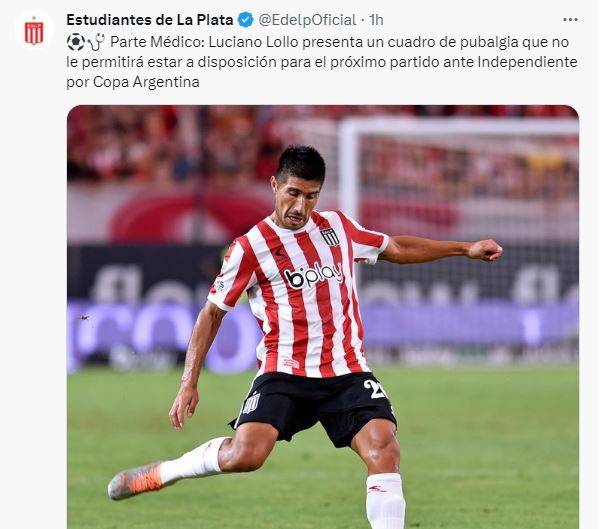Open the Estudiantes de La Plata profile avatar
This screenshot has width=602, height=529.
pyautogui.click(x=34, y=31)
